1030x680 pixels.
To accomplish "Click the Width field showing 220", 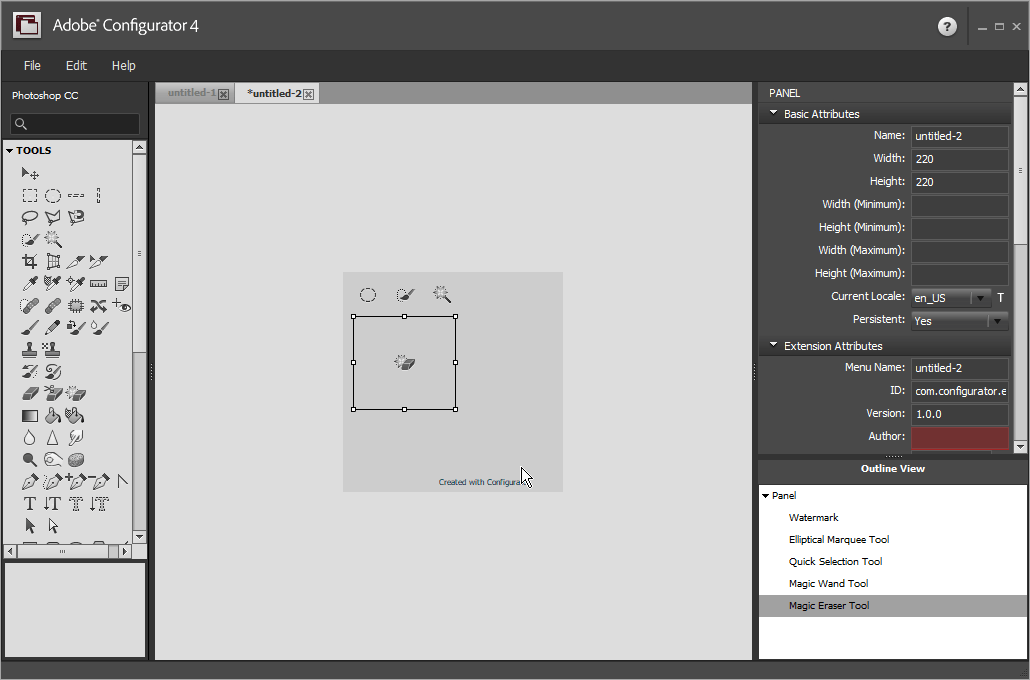I will [960, 159].
